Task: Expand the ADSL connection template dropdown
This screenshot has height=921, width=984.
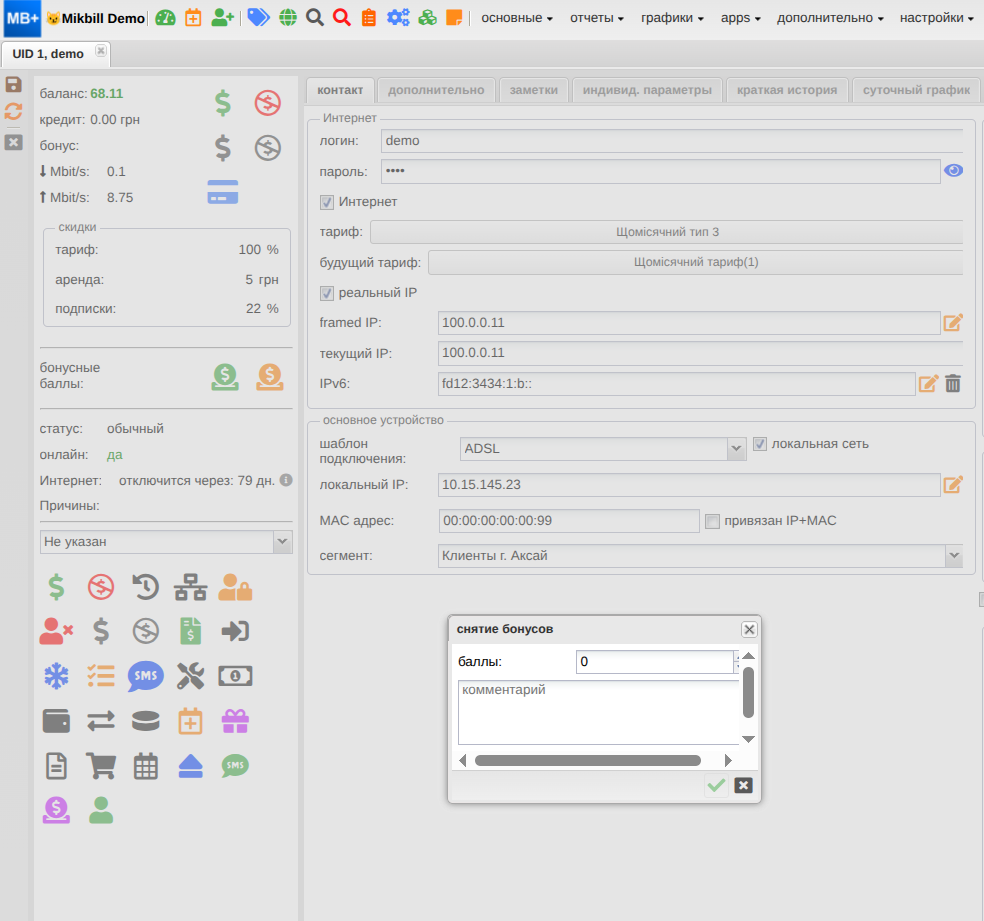Action: (x=736, y=449)
